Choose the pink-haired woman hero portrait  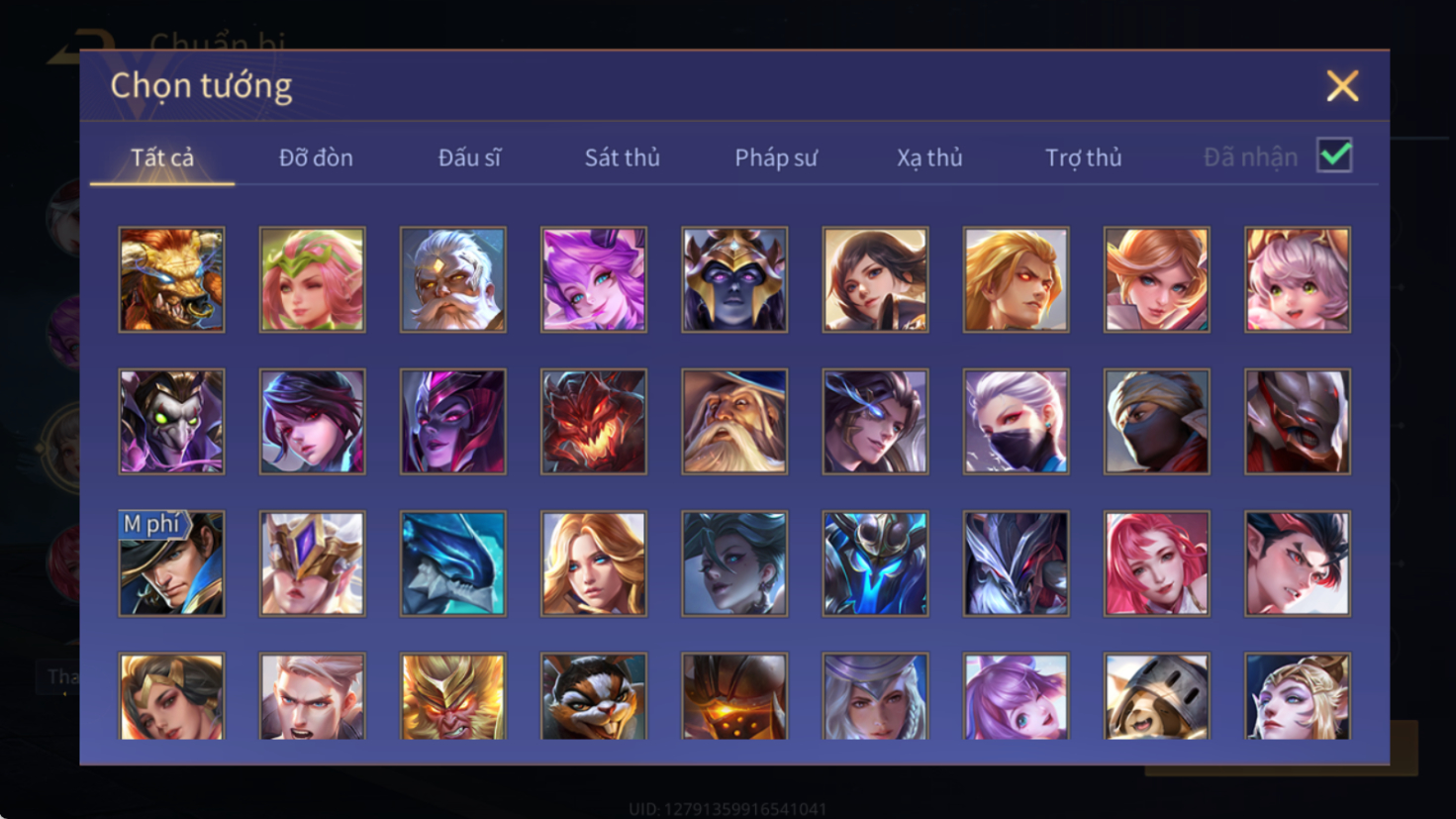point(1156,563)
